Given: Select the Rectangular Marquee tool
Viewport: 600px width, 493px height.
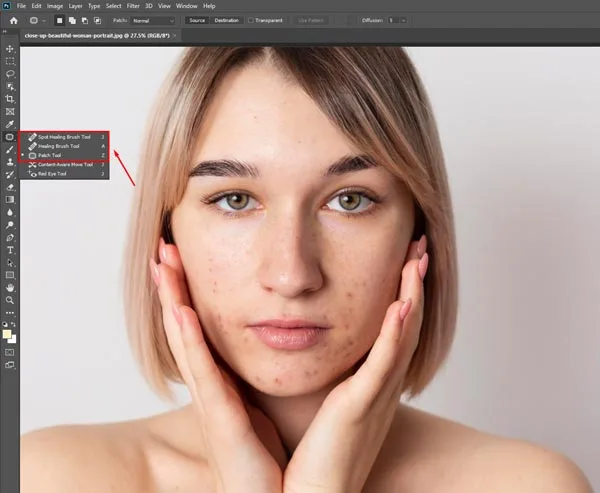Looking at the screenshot, I should (x=10, y=61).
